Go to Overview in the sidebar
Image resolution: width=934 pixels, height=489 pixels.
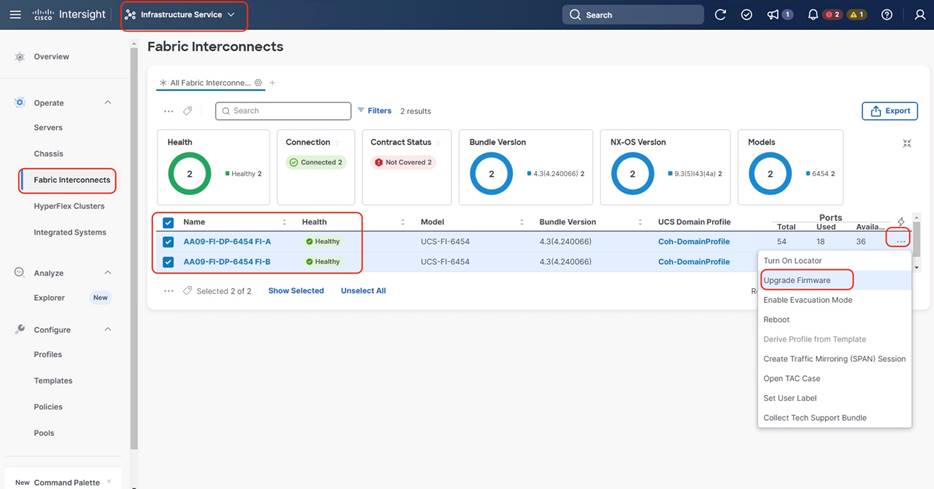click(x=51, y=57)
